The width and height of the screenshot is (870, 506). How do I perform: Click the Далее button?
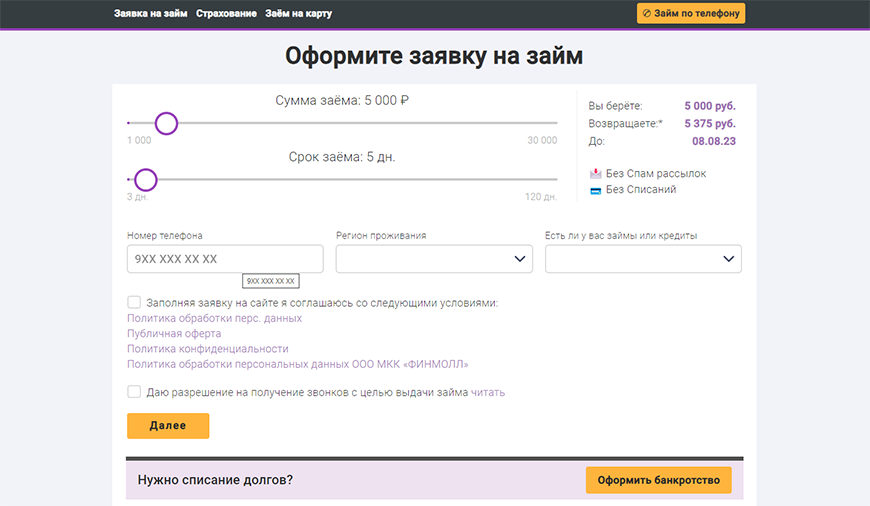pos(168,426)
